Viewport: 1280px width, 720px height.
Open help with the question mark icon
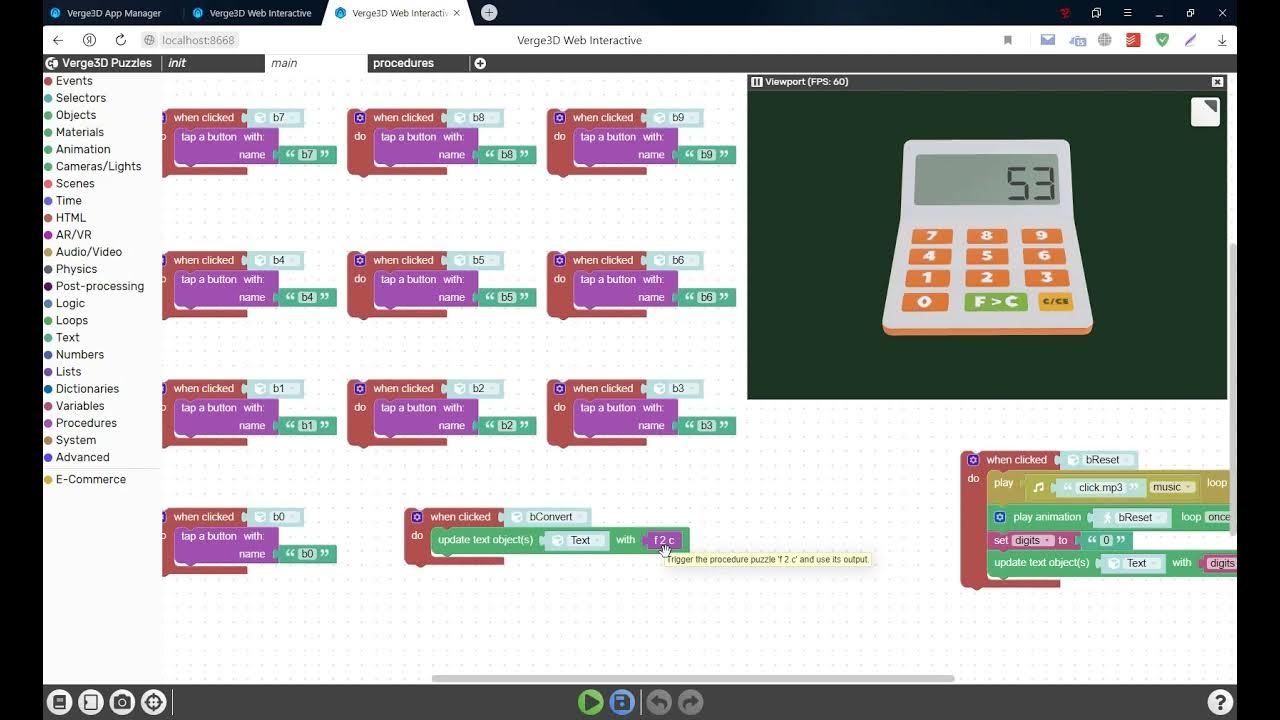pos(1219,702)
